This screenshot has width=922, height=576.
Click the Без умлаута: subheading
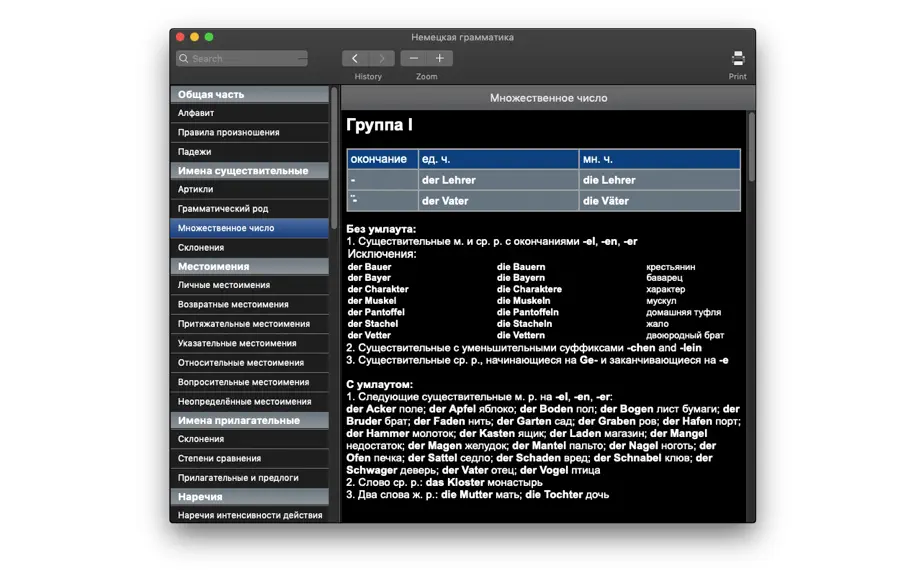(381, 229)
